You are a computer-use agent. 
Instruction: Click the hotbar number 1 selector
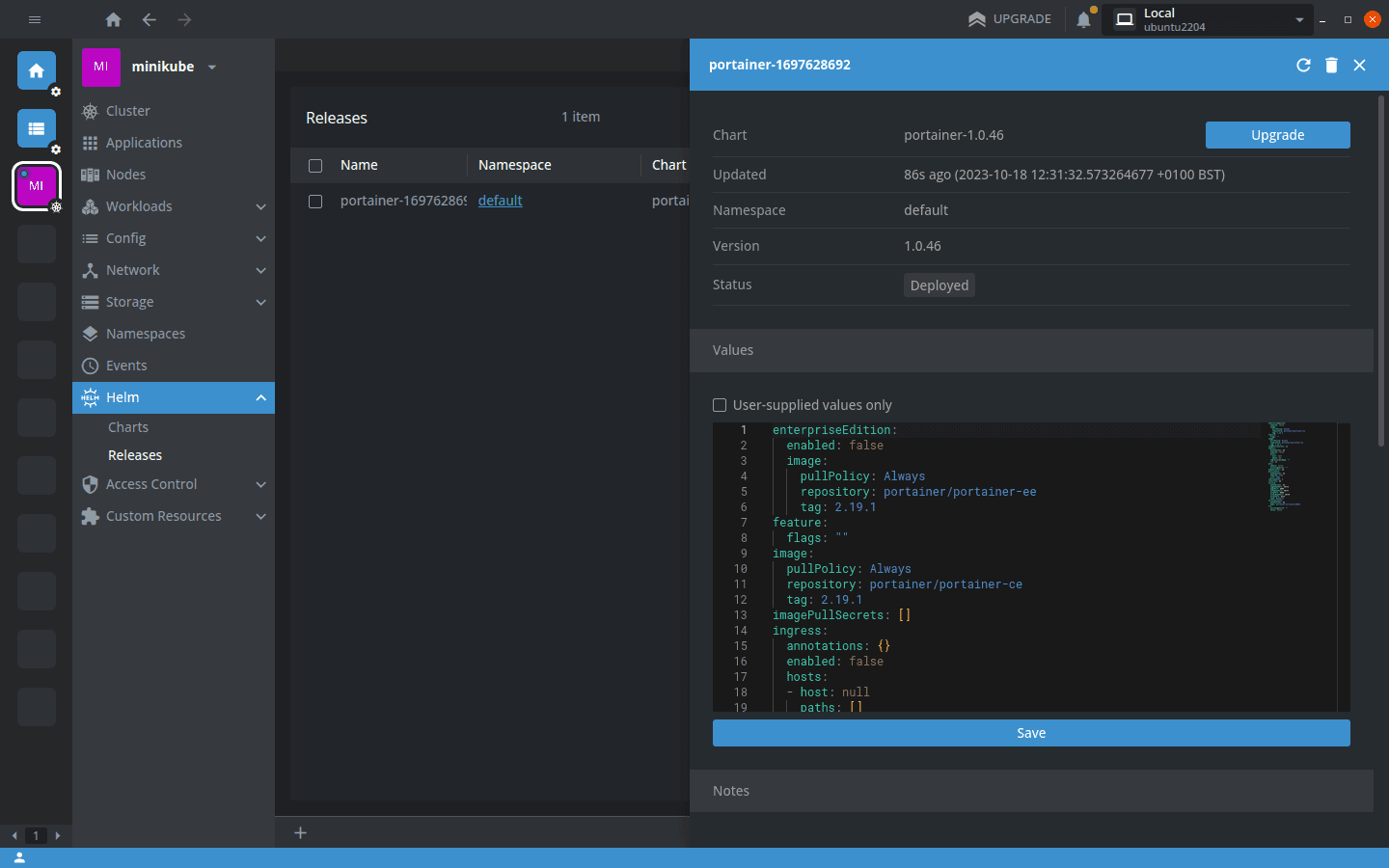pyautogui.click(x=36, y=835)
